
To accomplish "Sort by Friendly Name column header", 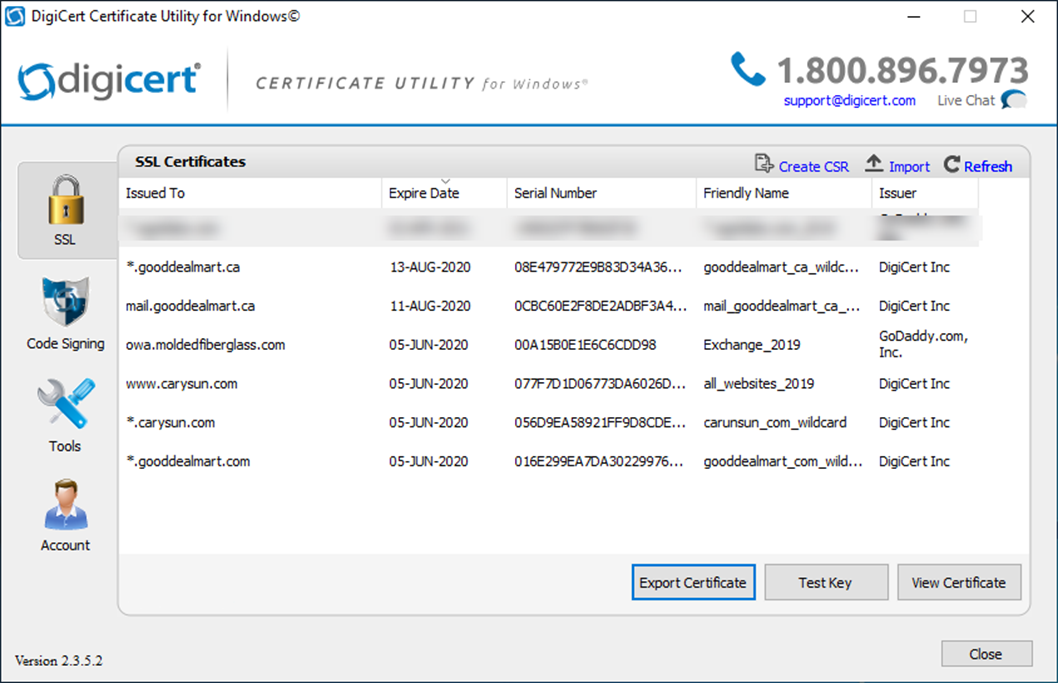I will click(x=783, y=193).
